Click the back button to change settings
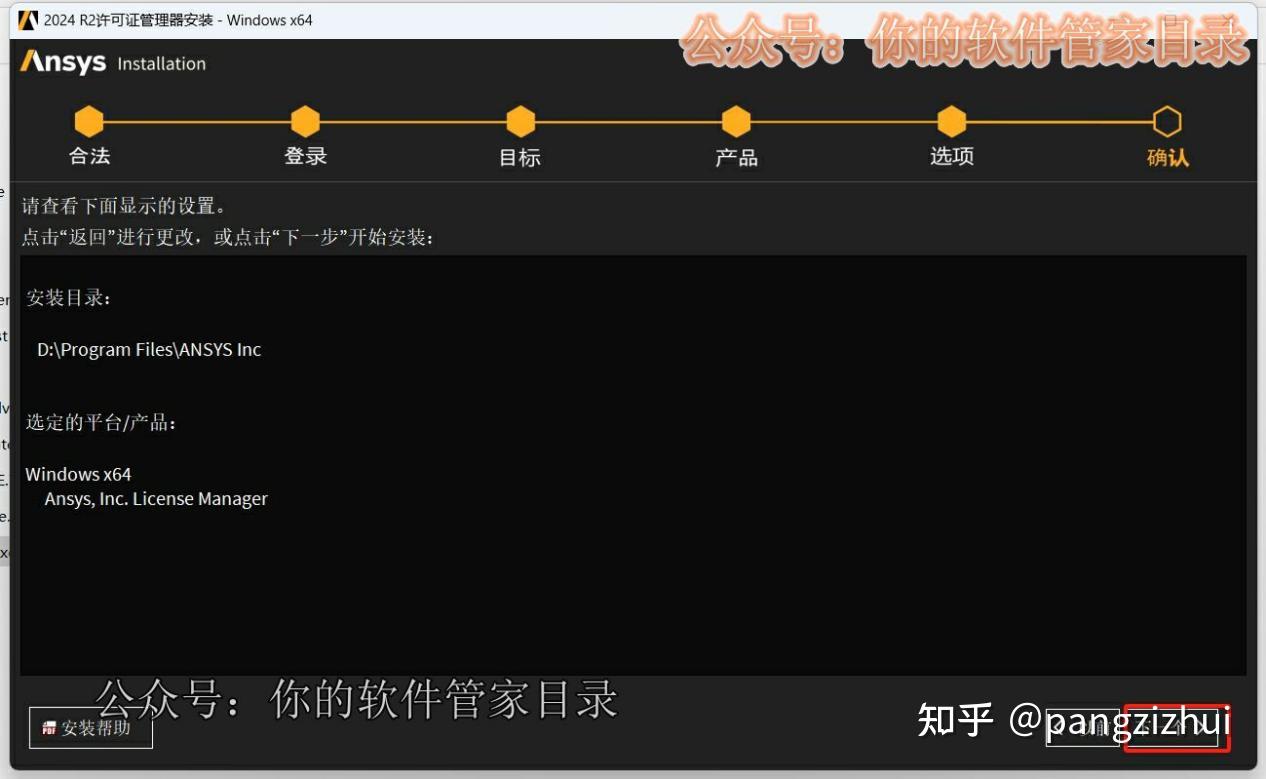The width and height of the screenshot is (1266, 779). coord(1085,728)
